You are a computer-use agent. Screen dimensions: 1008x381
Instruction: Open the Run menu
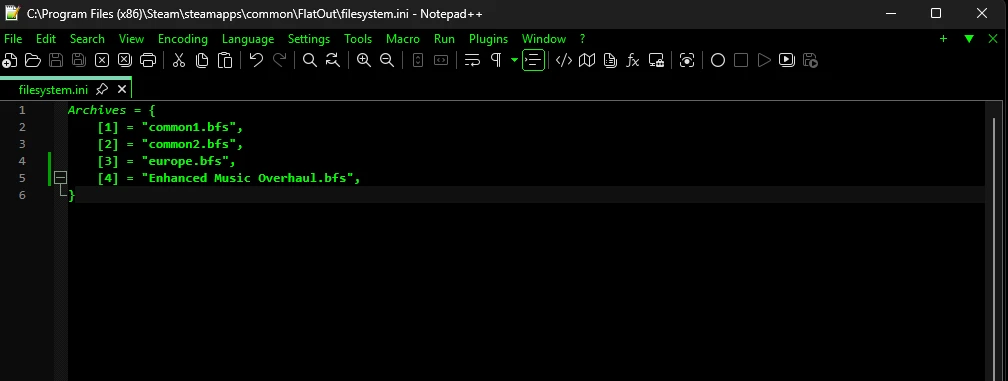coord(444,39)
